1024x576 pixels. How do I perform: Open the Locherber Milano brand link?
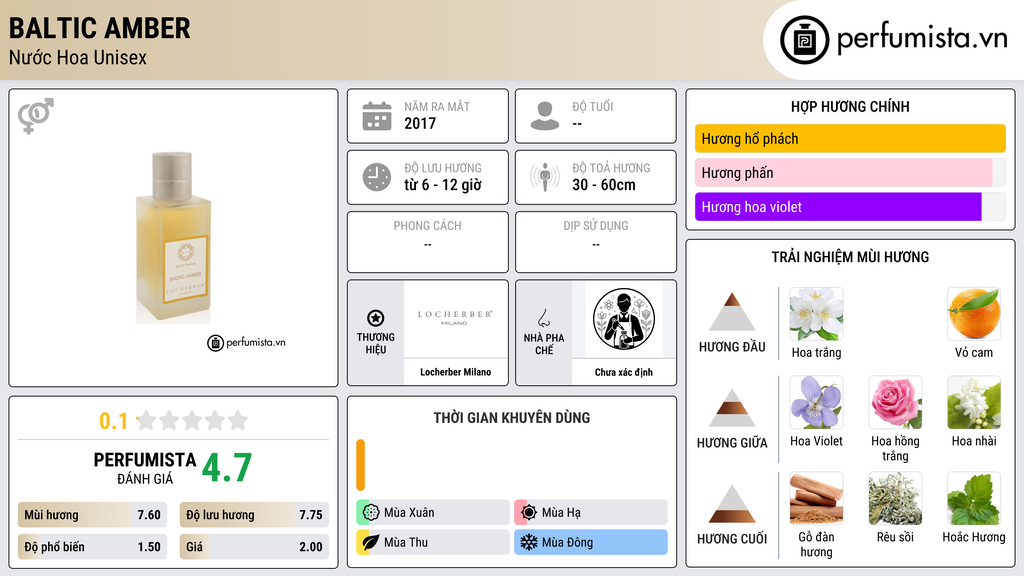pos(455,372)
